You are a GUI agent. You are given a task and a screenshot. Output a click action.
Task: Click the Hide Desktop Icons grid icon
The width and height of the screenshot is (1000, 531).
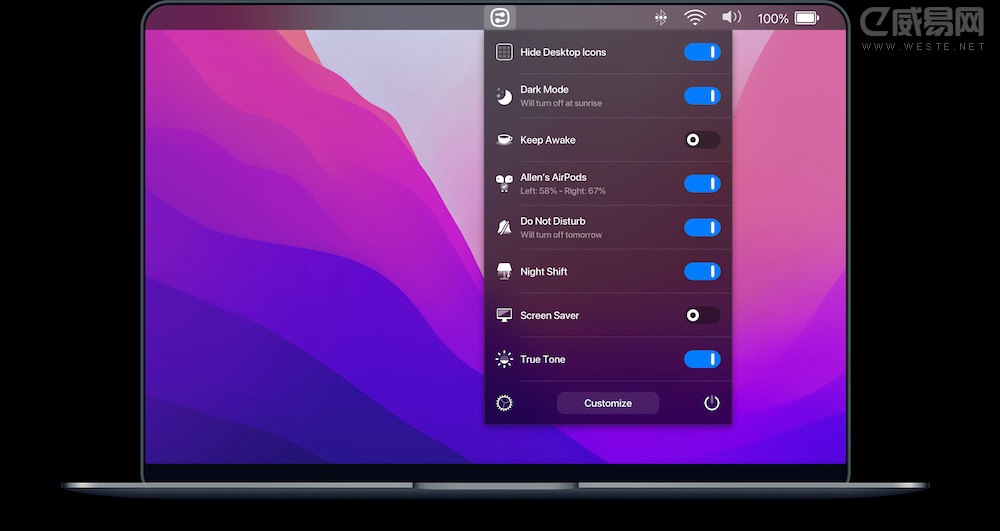(x=505, y=52)
